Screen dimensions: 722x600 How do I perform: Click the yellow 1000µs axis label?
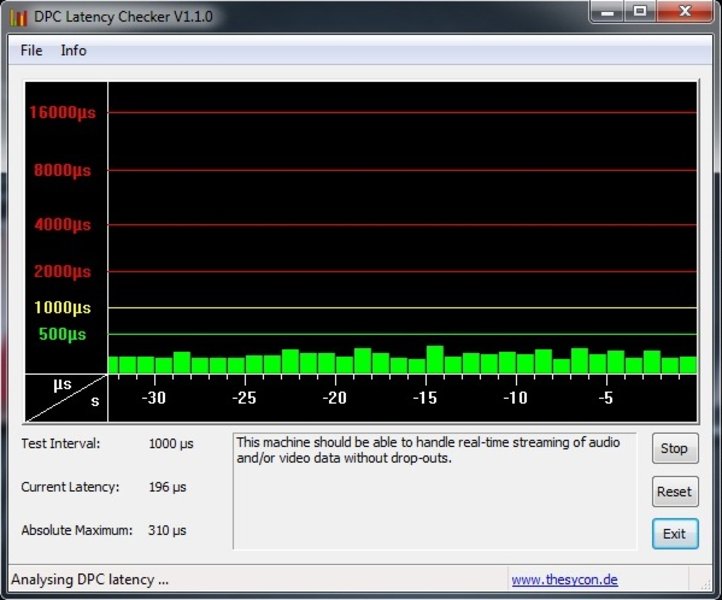pos(63,308)
